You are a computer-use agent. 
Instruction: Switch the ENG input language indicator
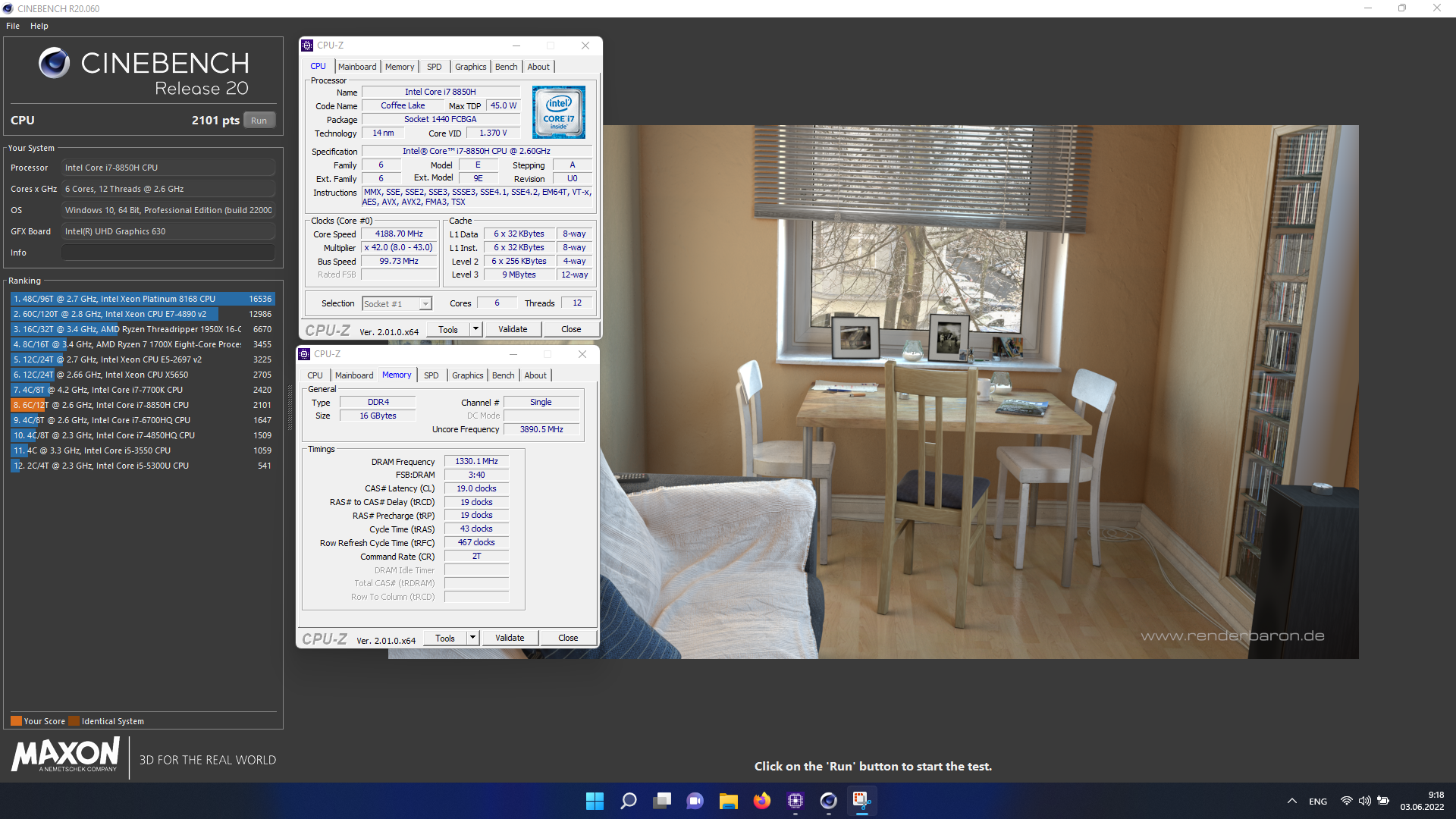tap(1318, 802)
